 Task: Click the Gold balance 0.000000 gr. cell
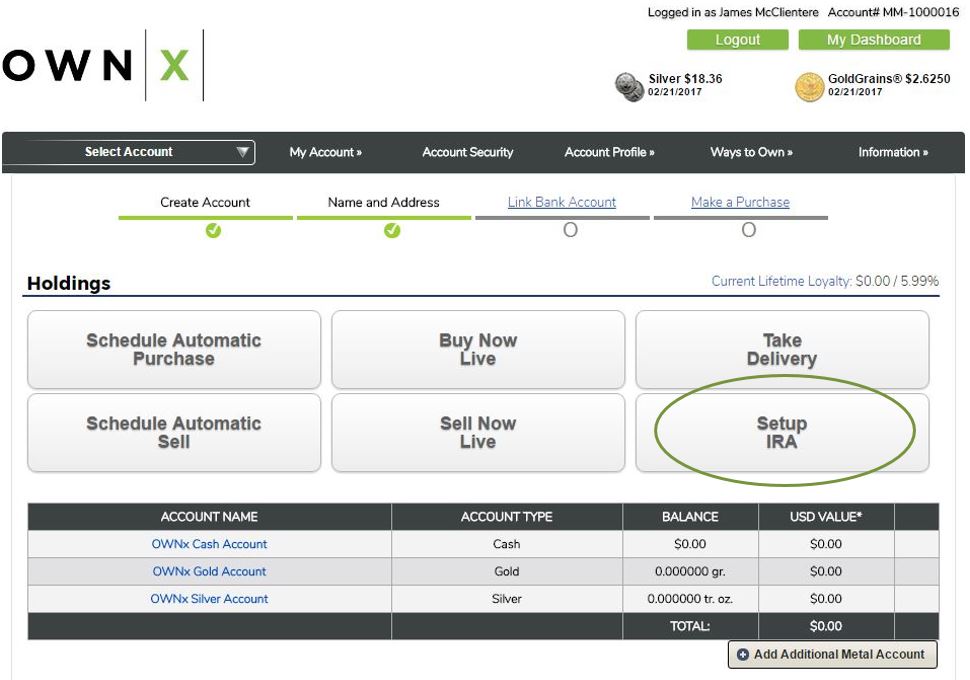coord(690,571)
